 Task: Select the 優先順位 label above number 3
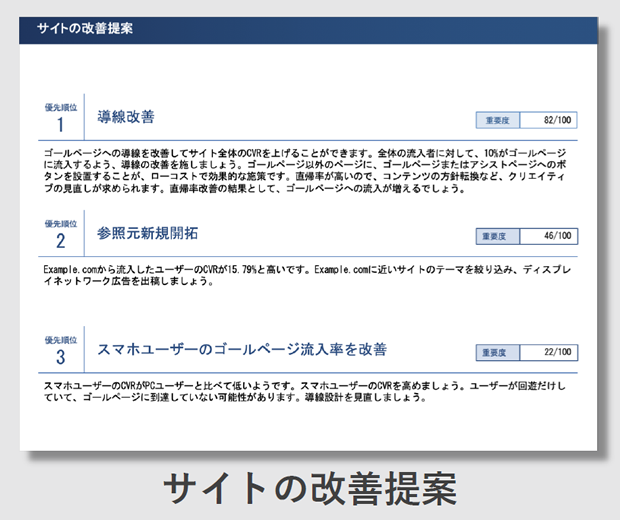[x=60, y=339]
